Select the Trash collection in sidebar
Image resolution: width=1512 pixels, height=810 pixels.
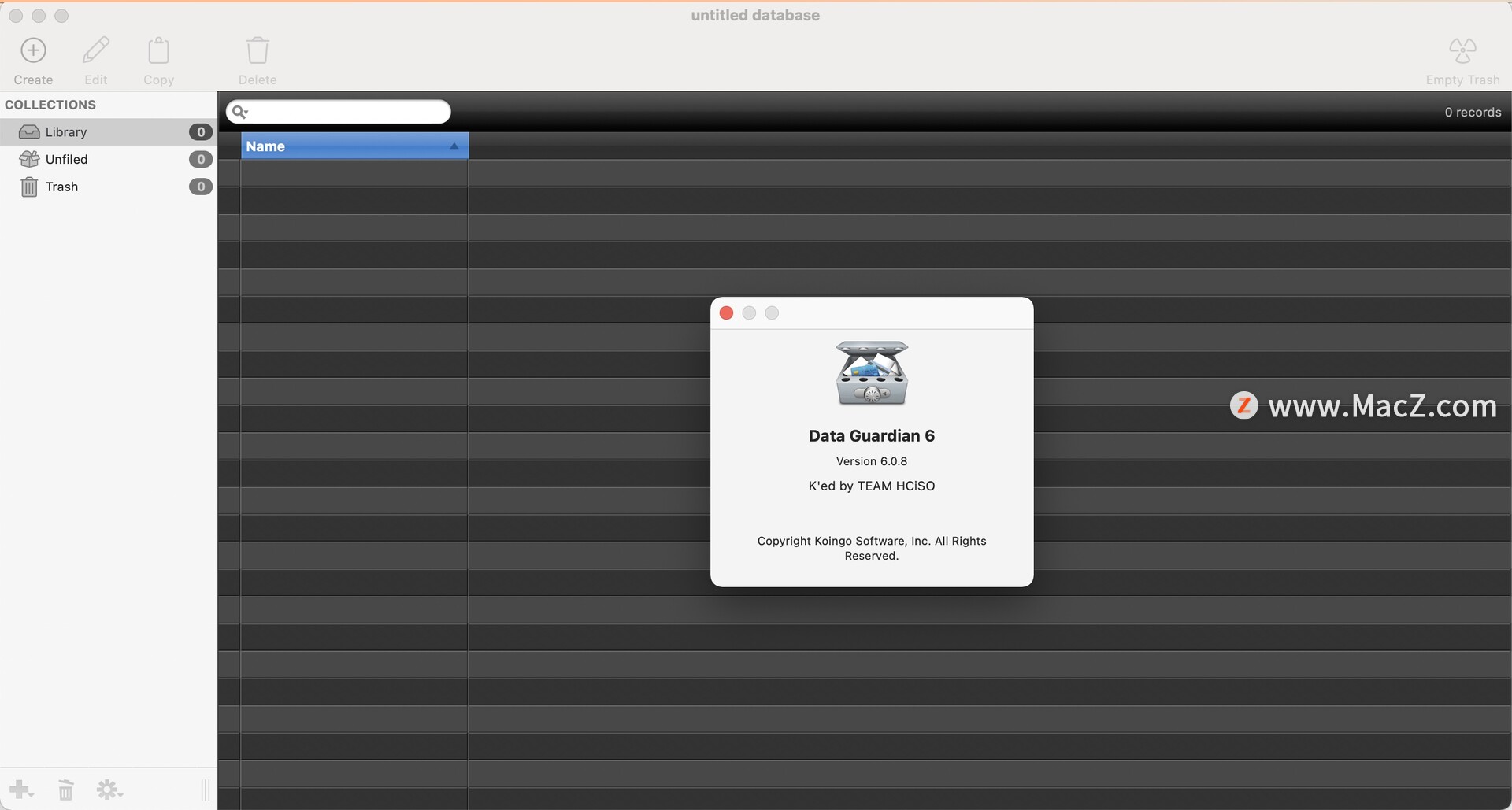[109, 187]
